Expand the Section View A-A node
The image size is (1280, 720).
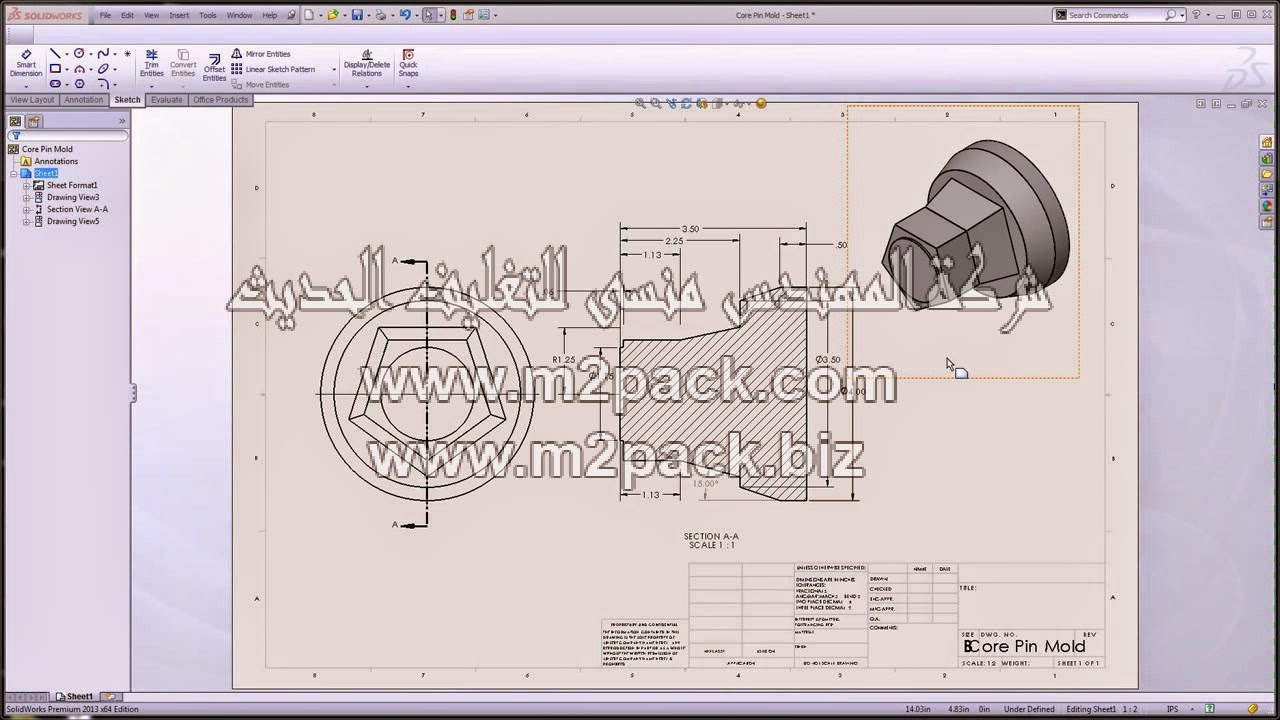point(27,209)
